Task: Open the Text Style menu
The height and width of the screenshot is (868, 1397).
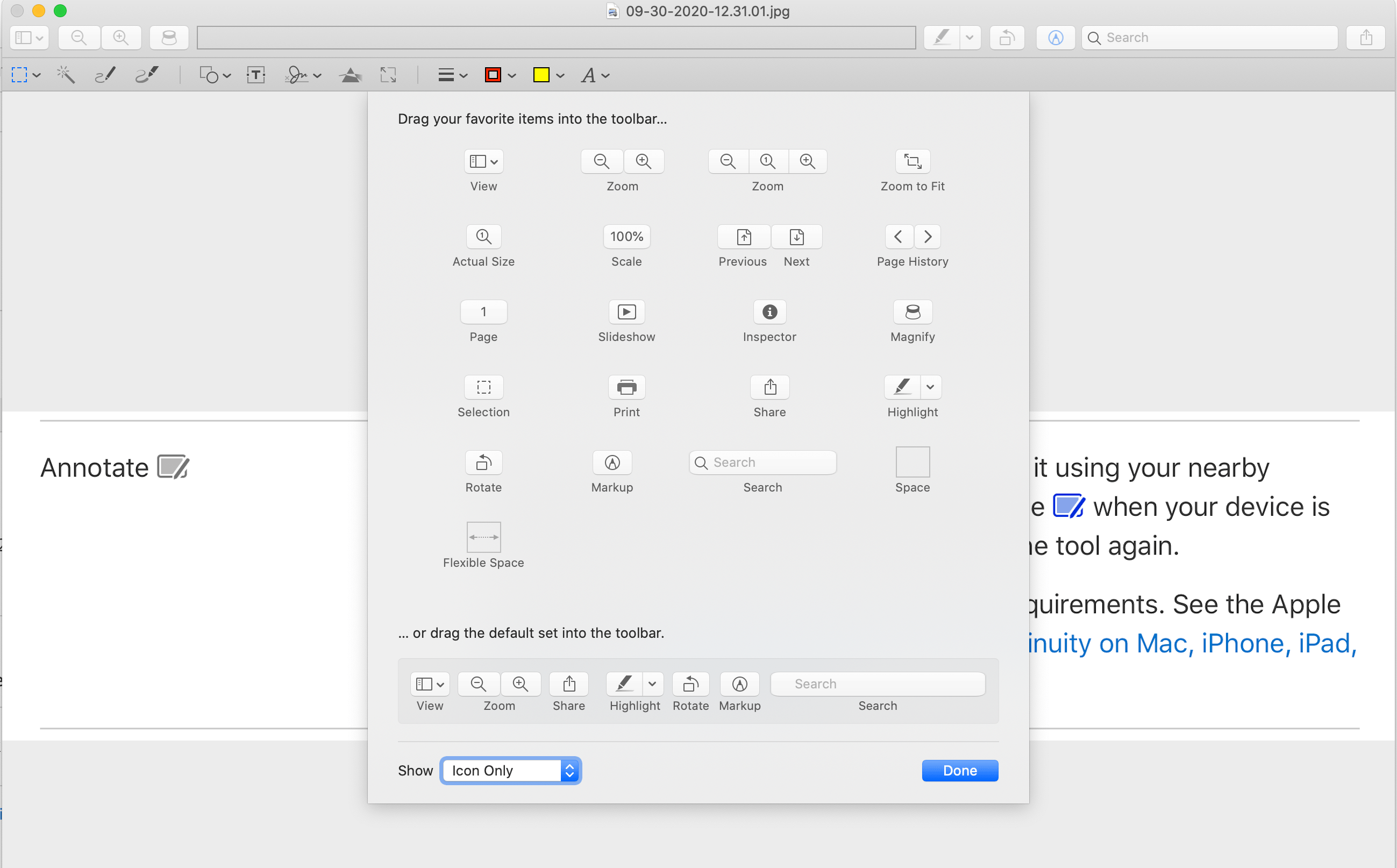Action: pyautogui.click(x=594, y=75)
